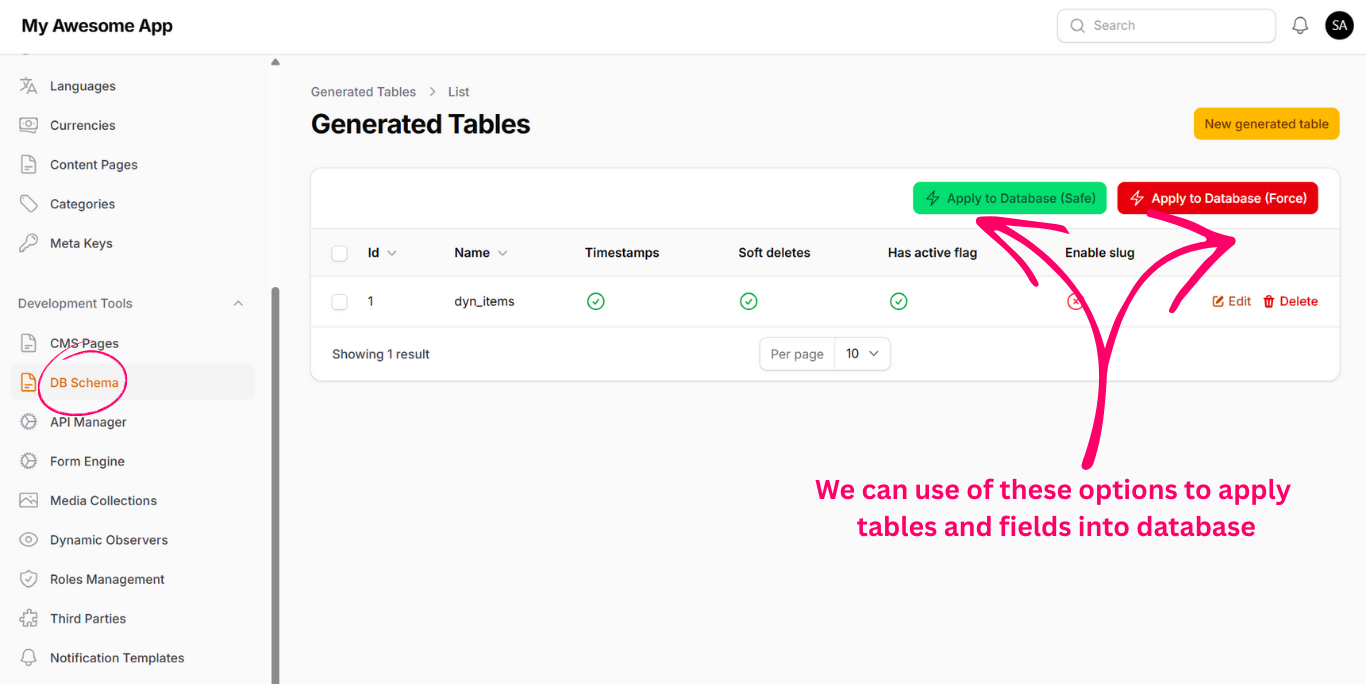
Task: Go to Roles Management page
Action: click(107, 580)
